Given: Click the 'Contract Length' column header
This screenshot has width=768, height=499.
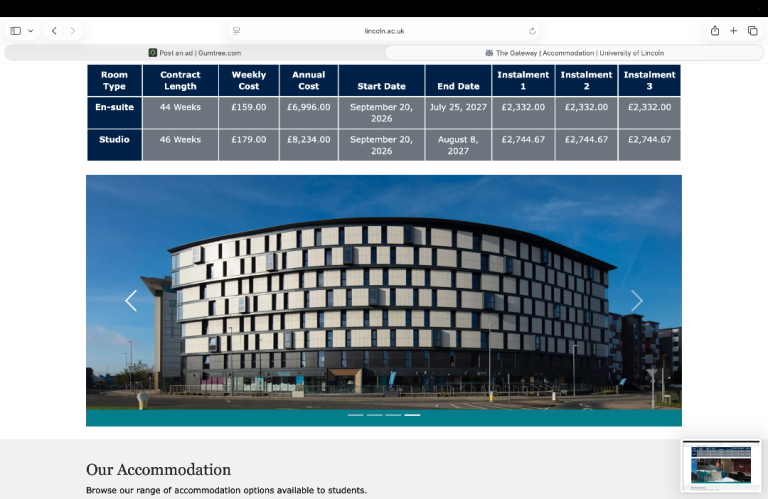Looking at the screenshot, I should point(180,80).
